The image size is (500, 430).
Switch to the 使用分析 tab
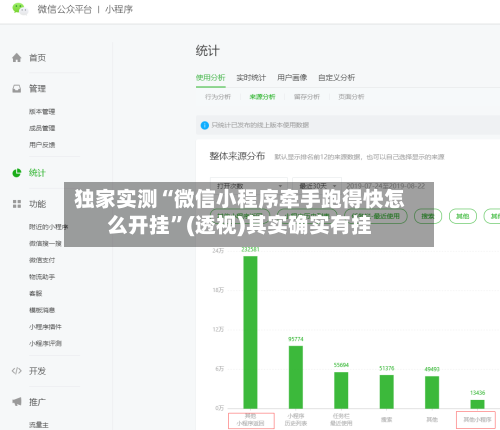point(211,78)
